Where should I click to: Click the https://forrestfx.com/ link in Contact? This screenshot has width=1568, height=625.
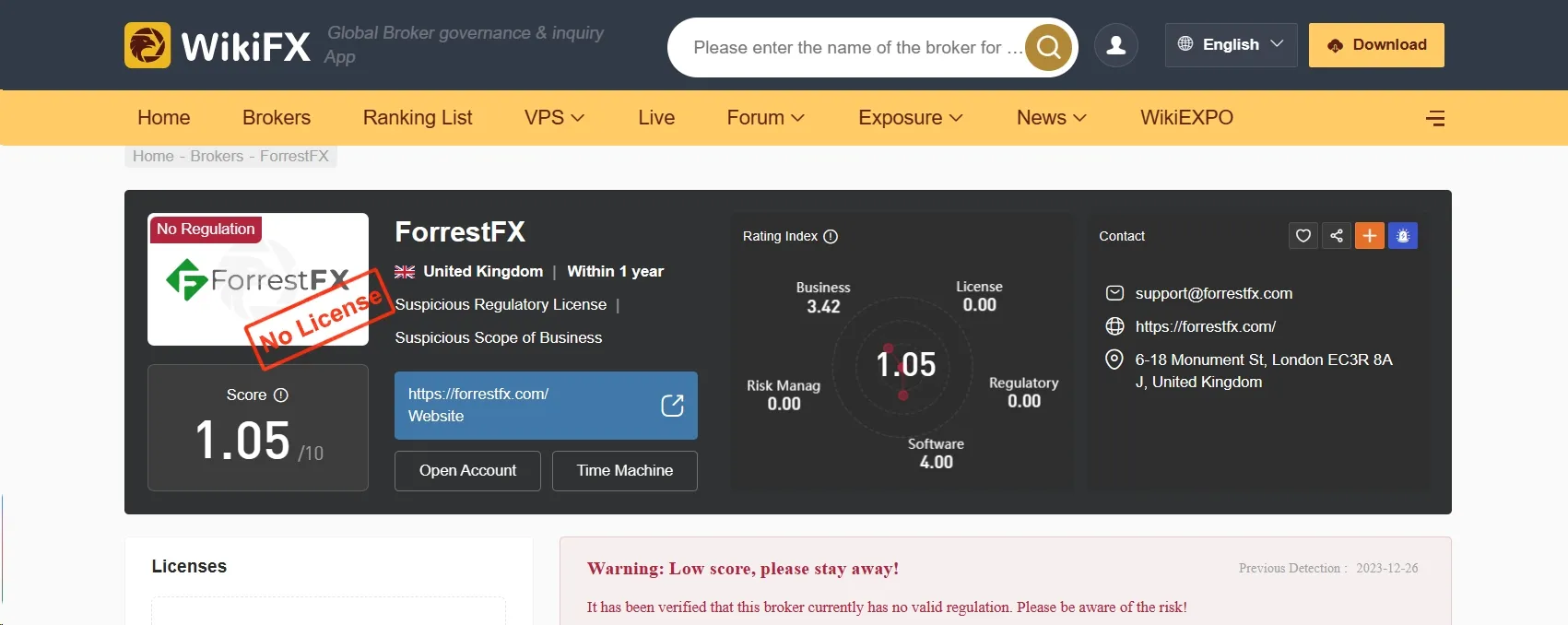pos(1205,326)
